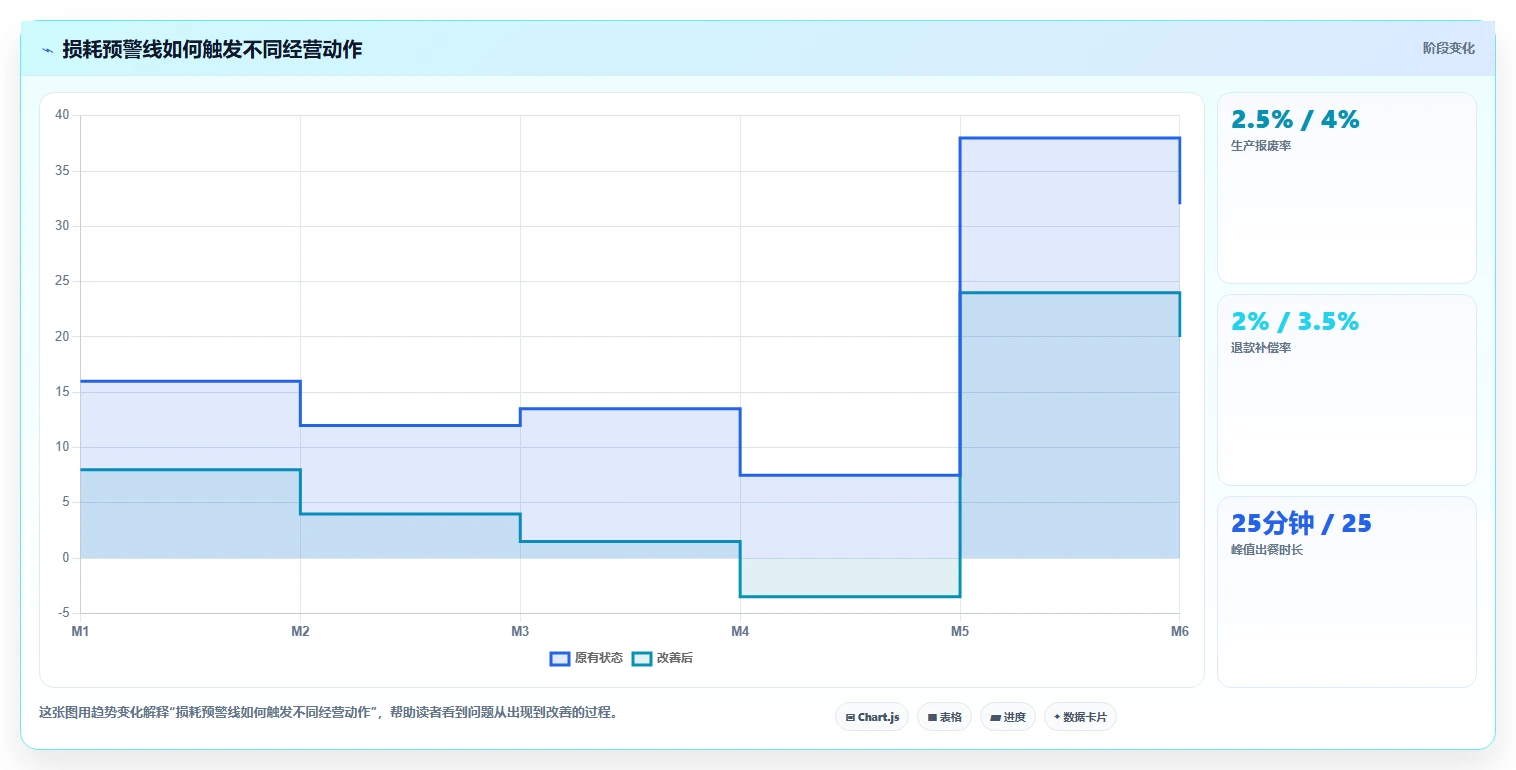Click the y-axis value 35
Screen dimensions: 1516x770
pyautogui.click(x=62, y=171)
